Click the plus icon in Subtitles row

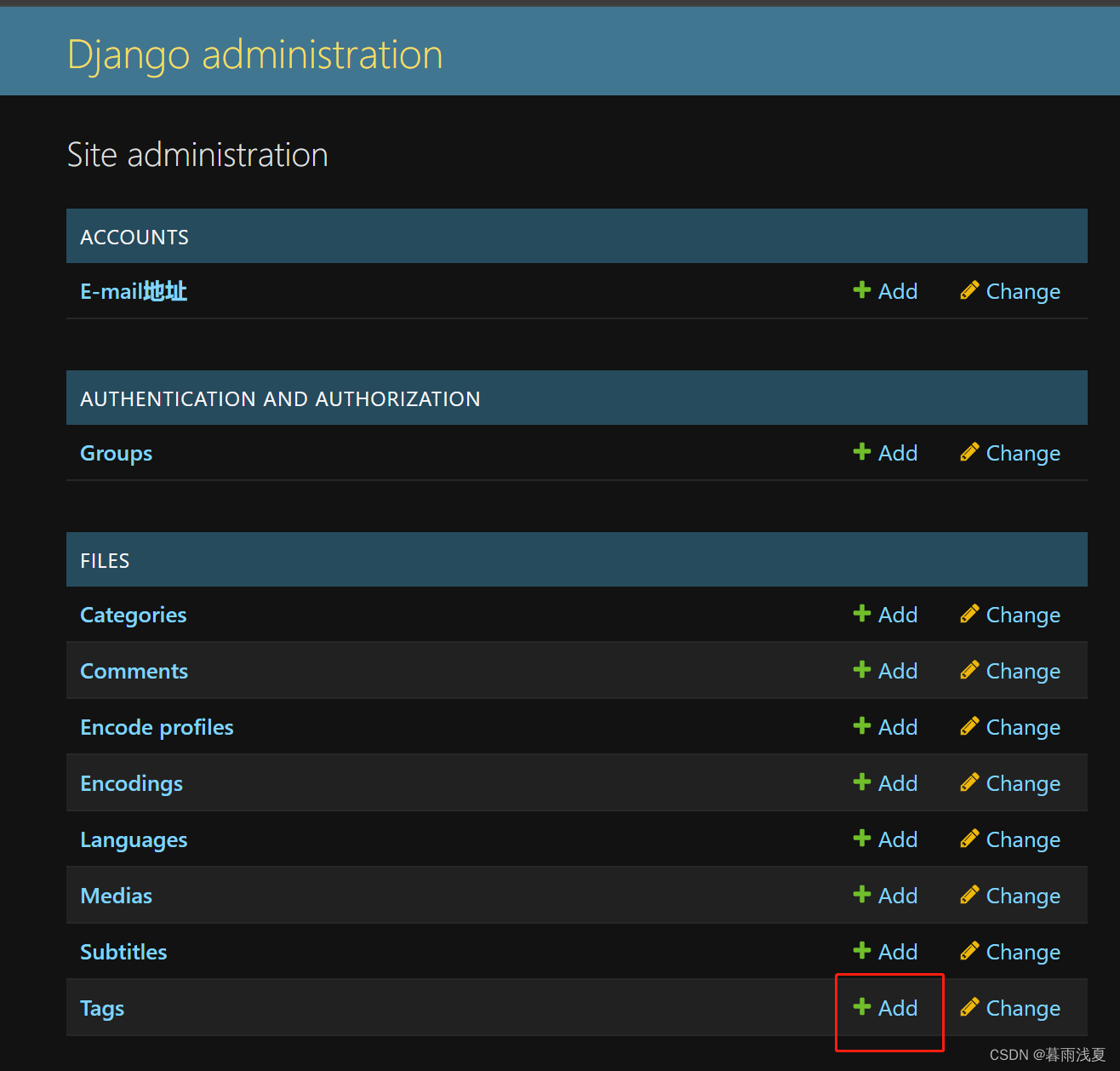[x=862, y=951]
